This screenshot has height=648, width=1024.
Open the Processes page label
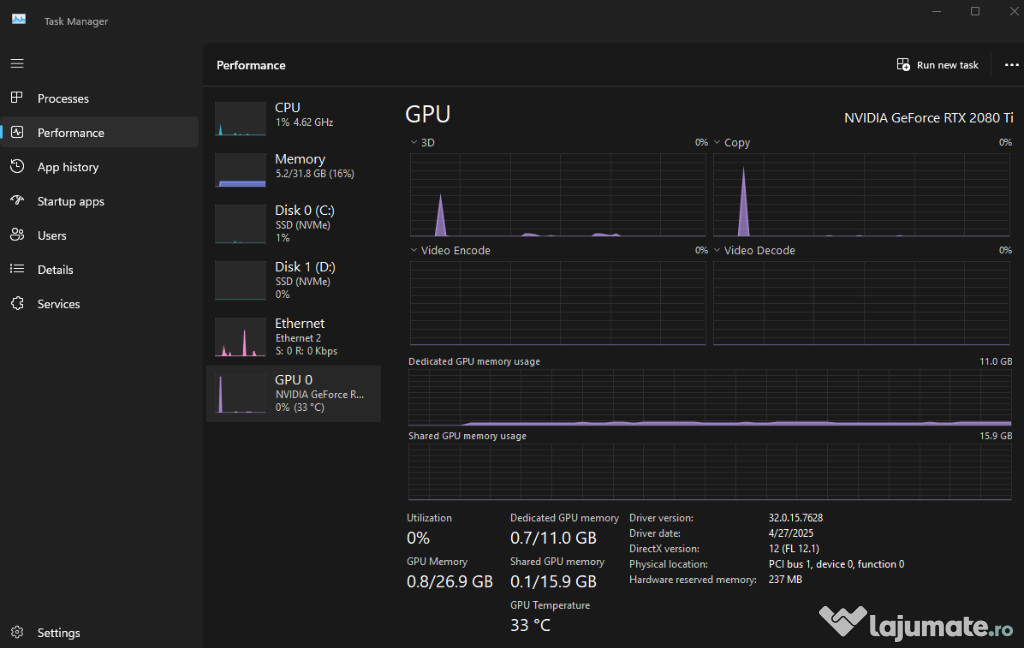63,99
